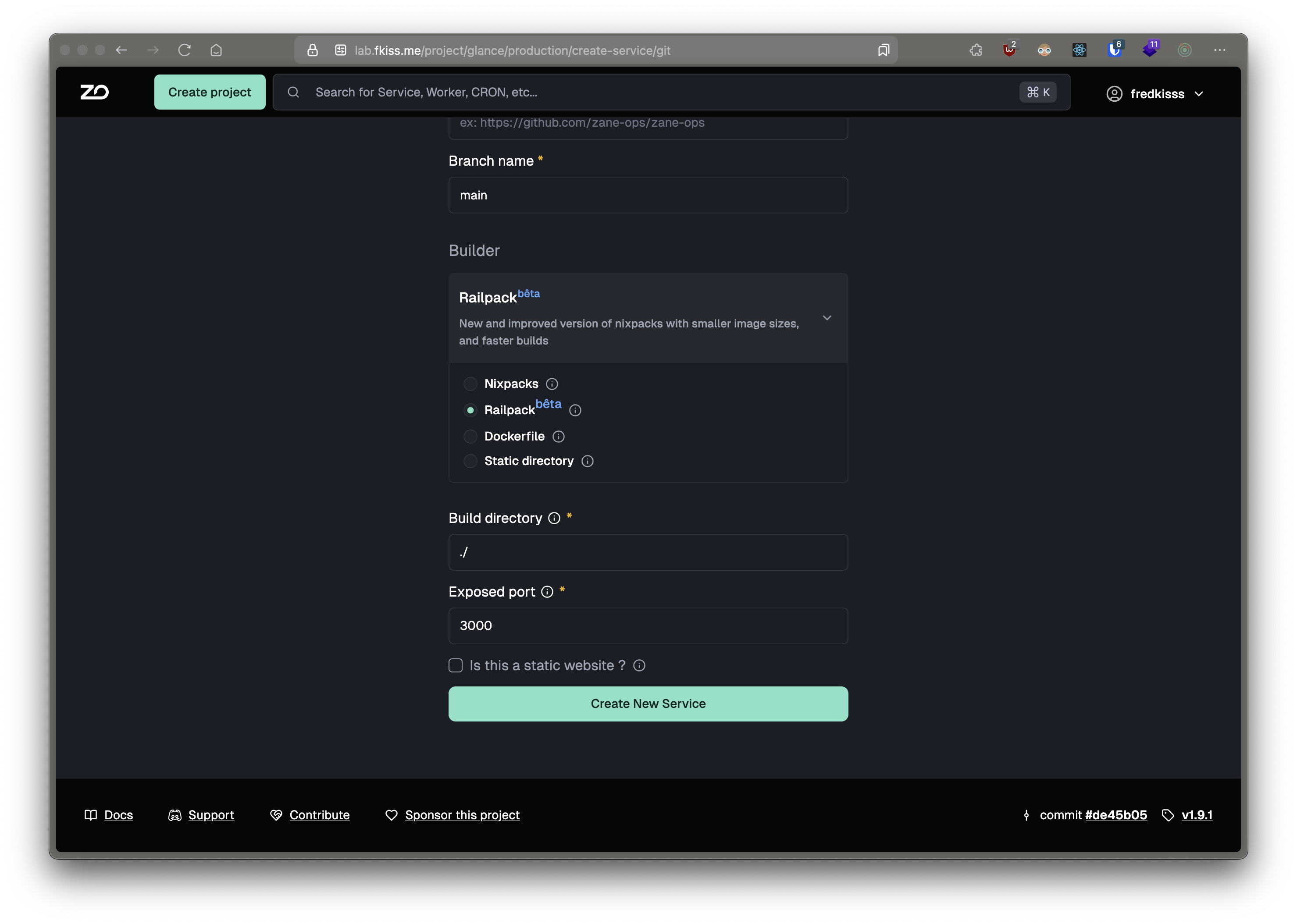
Task: Click the ⌘ K shortcut badge
Action: (1038, 92)
